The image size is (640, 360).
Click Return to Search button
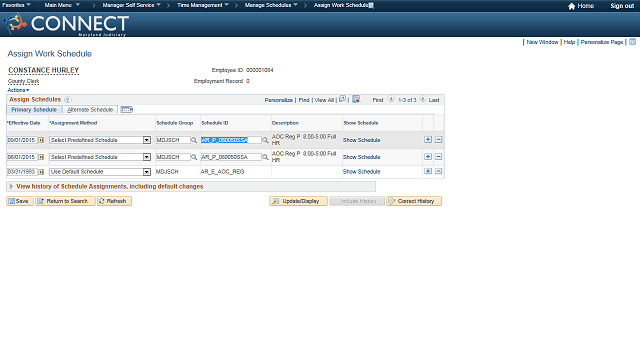tap(65, 201)
